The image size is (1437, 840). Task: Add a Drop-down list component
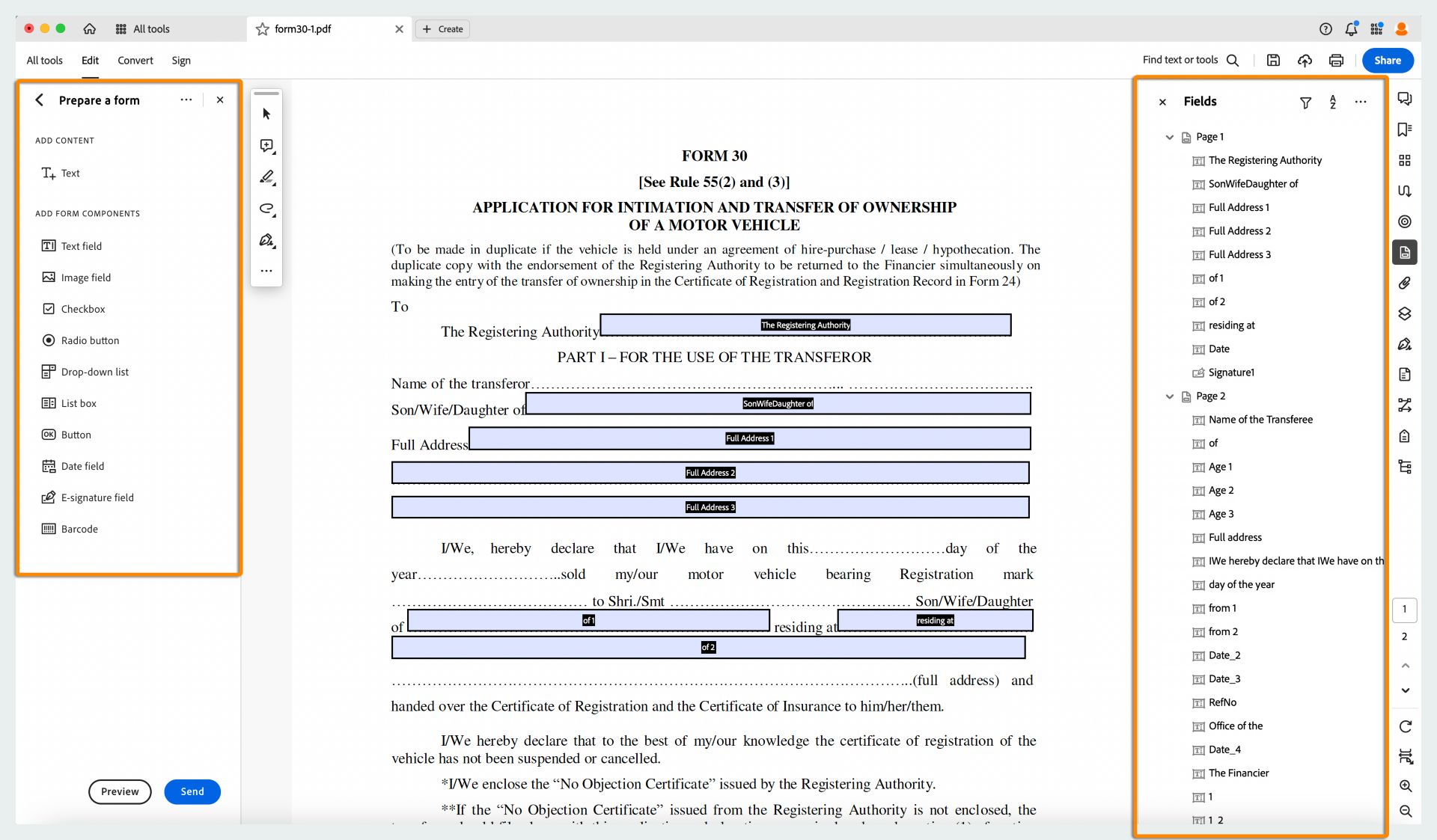(94, 372)
